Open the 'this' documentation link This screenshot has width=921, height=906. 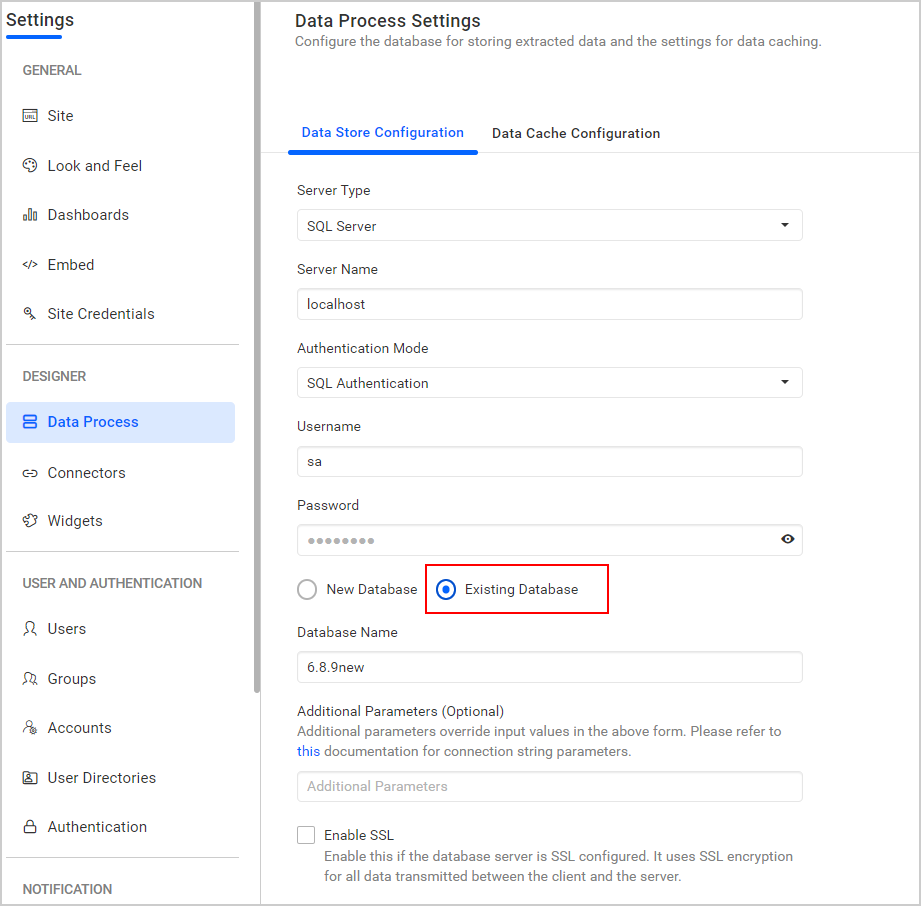[x=309, y=751]
